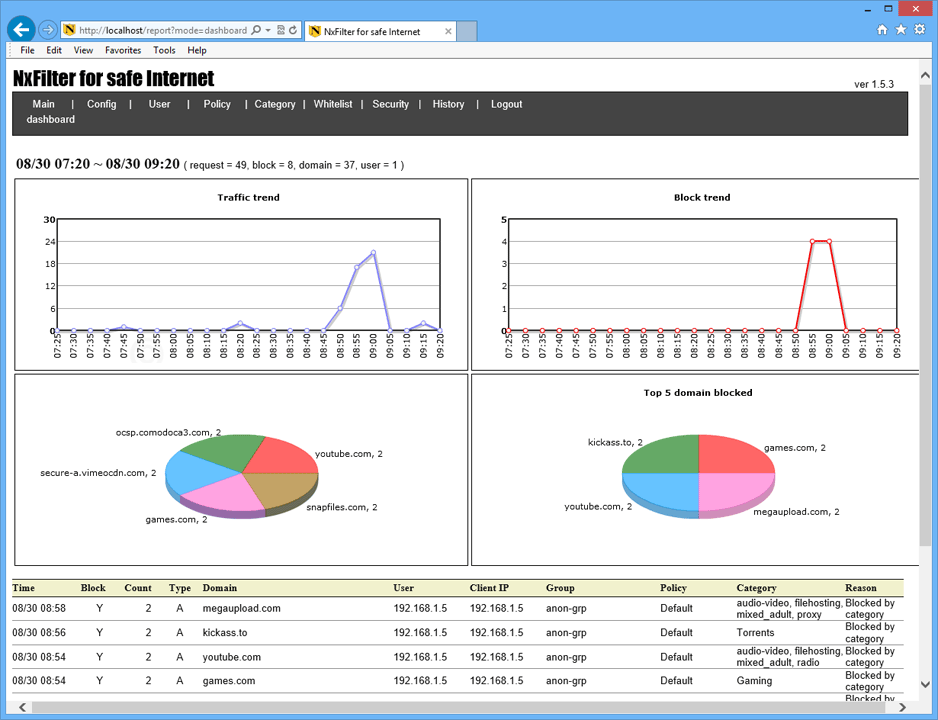Close the NxFilter browser tab

click(448, 31)
